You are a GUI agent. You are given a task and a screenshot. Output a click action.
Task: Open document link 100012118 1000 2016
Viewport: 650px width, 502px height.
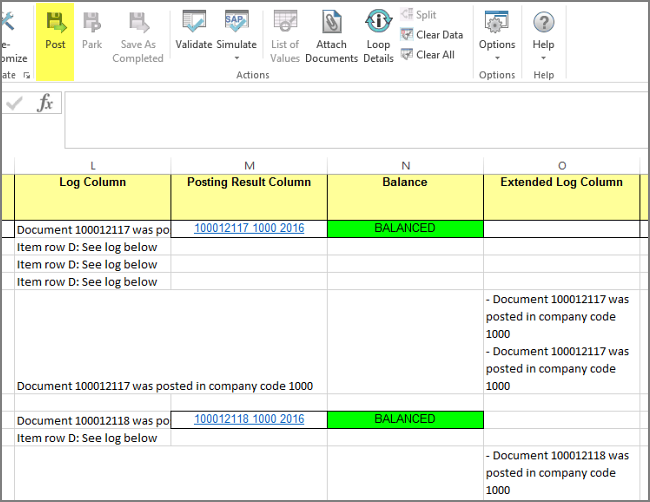(249, 419)
